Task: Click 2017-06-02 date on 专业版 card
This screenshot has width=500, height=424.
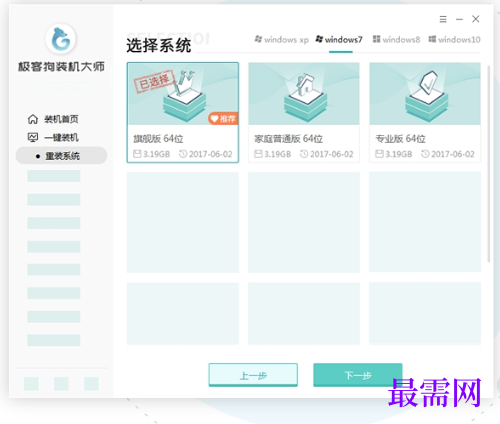Action: point(453,154)
